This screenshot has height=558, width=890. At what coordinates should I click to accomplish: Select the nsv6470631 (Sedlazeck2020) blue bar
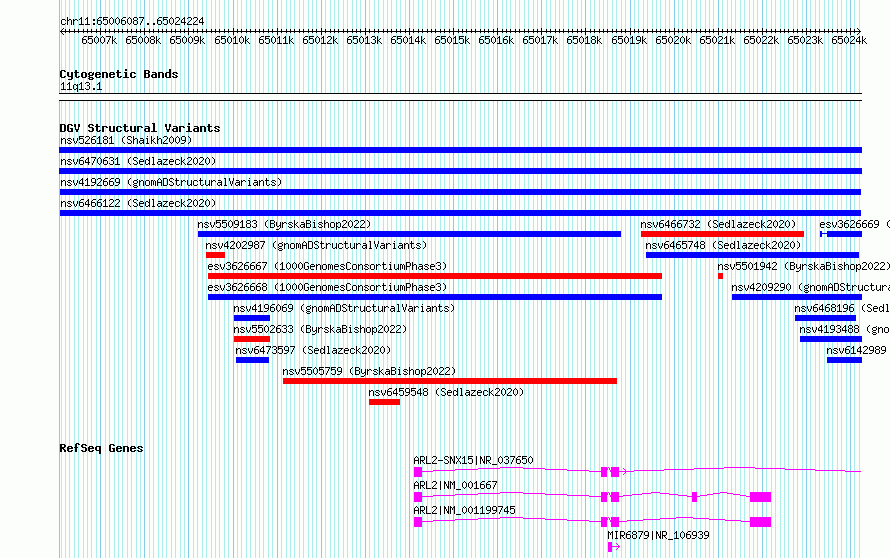(x=460, y=171)
